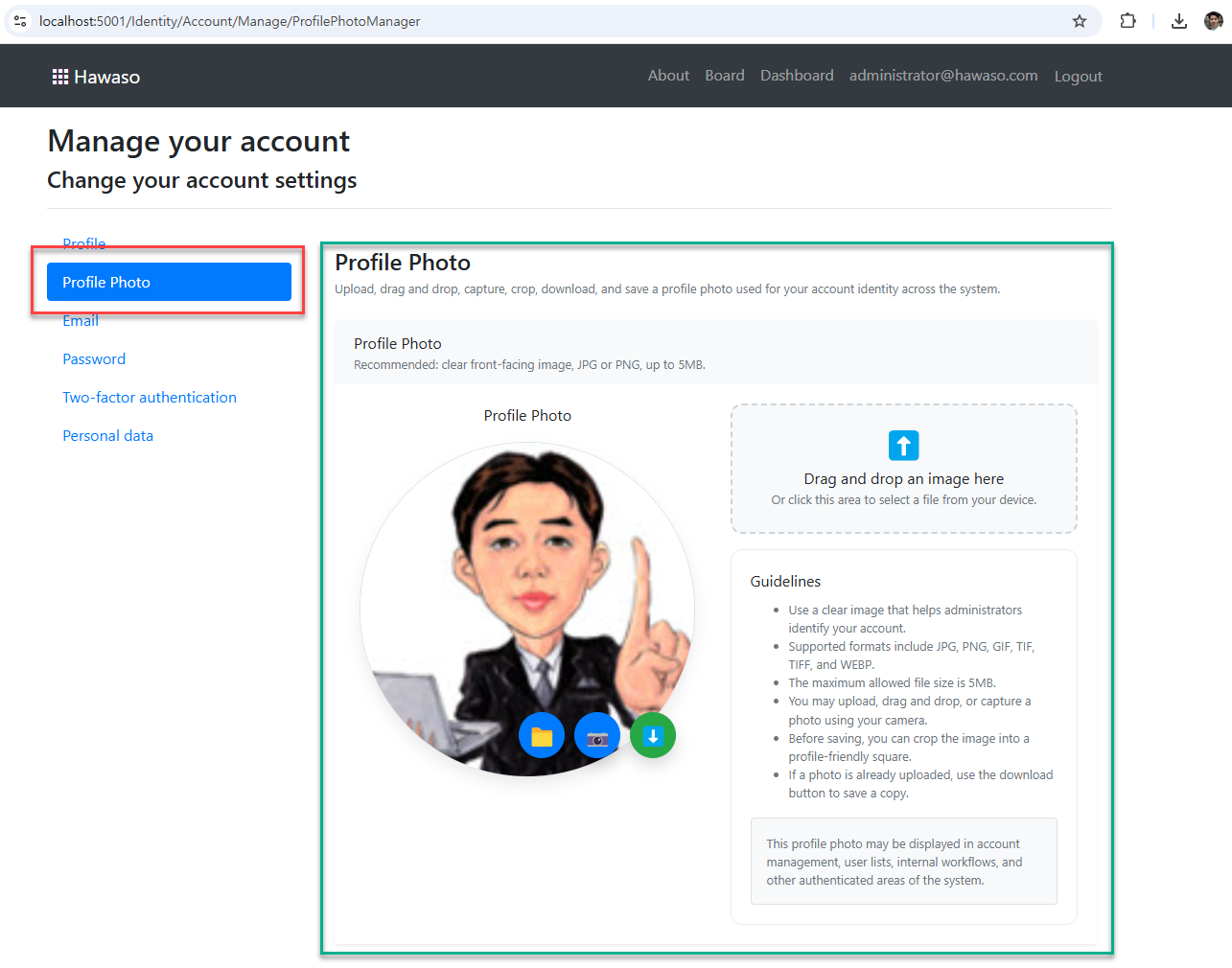Click the drag and drop image upload area
The height and width of the screenshot is (968, 1232).
[903, 469]
